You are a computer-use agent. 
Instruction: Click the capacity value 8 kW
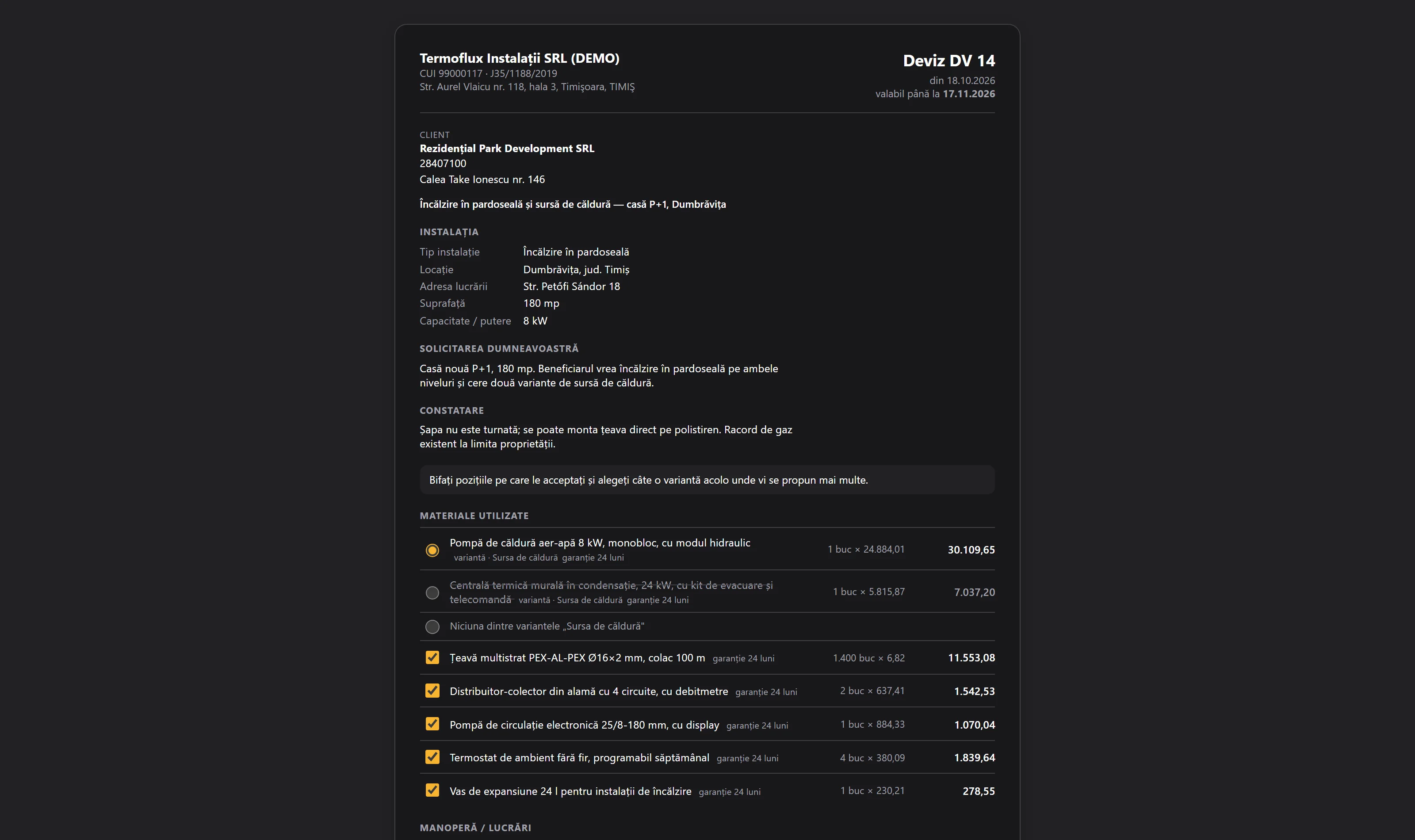[535, 321]
